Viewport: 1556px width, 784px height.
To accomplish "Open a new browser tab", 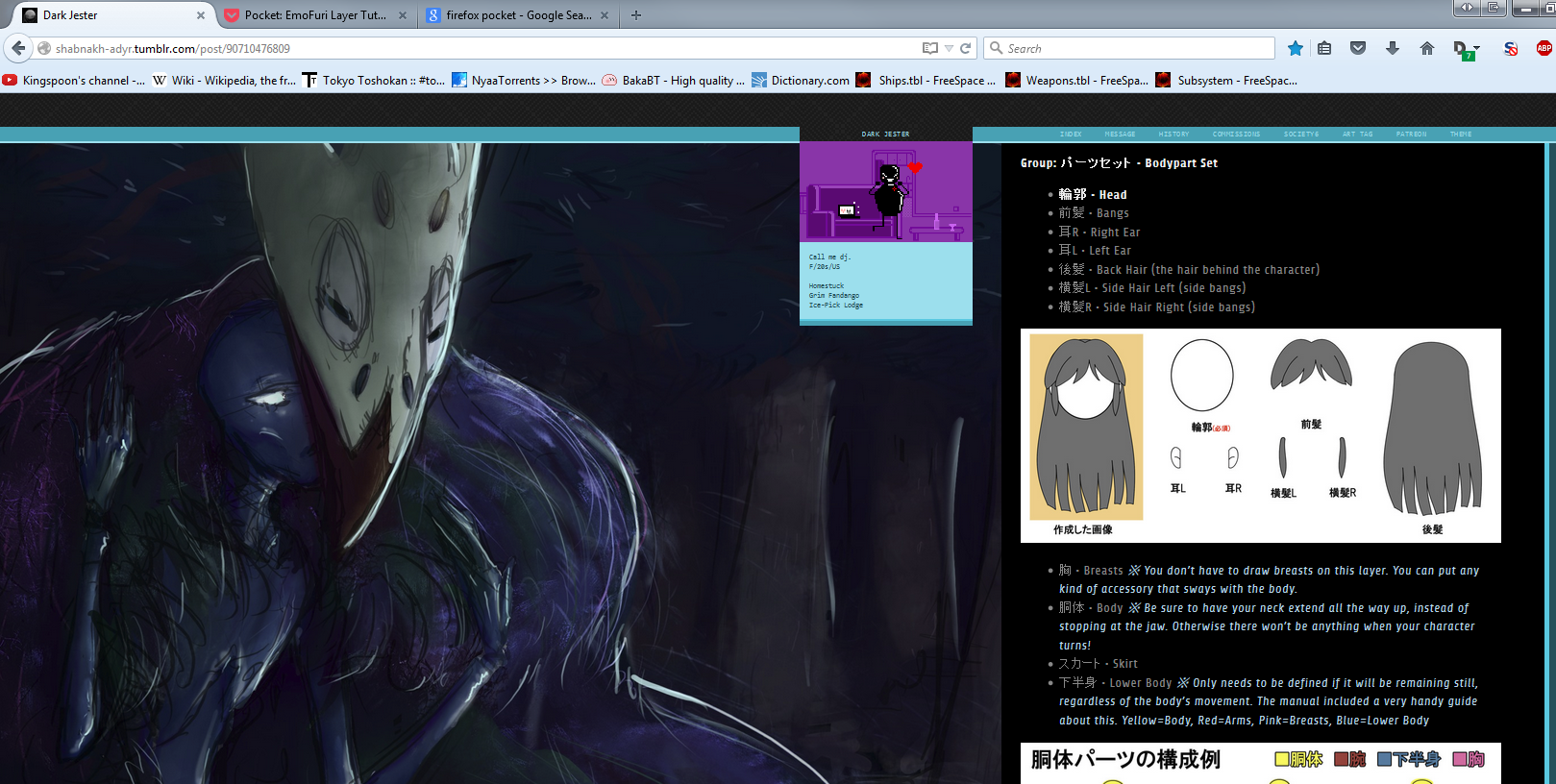I will pyautogui.click(x=636, y=15).
